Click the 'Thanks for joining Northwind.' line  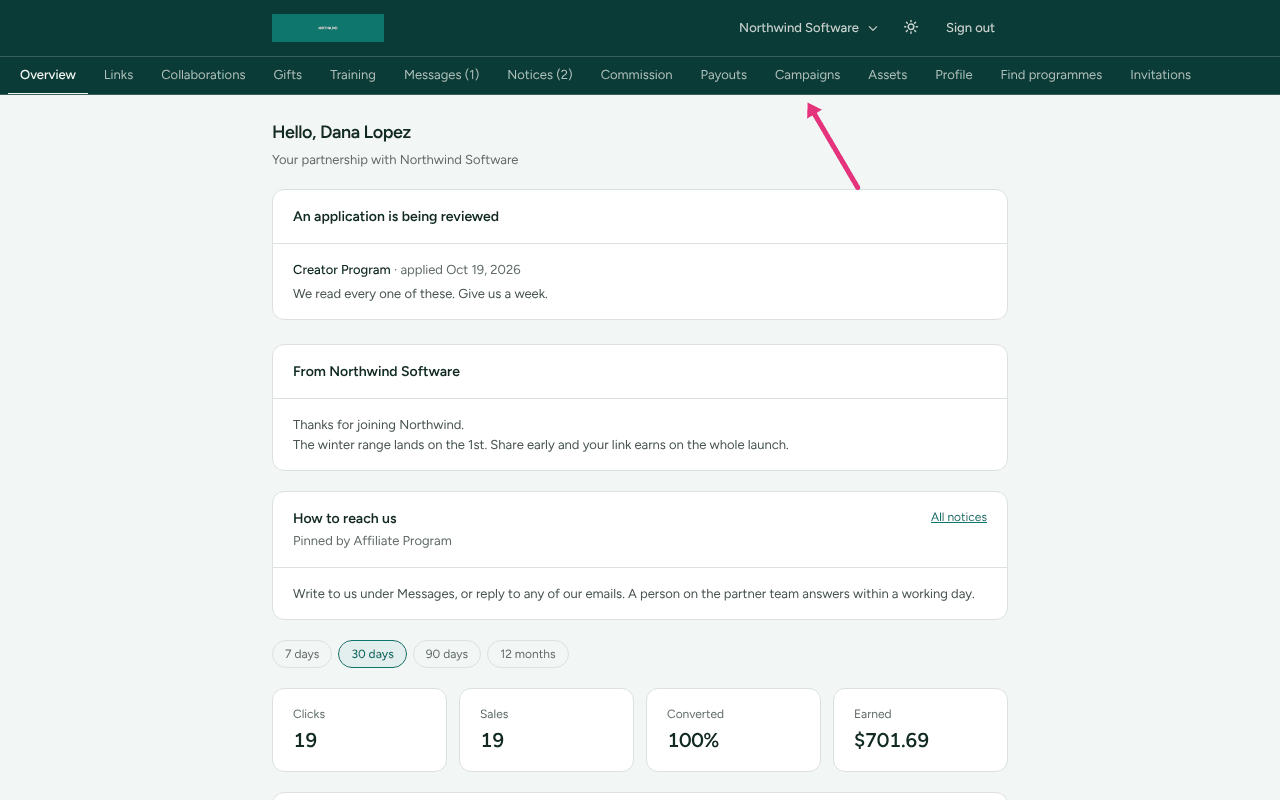coord(378,425)
